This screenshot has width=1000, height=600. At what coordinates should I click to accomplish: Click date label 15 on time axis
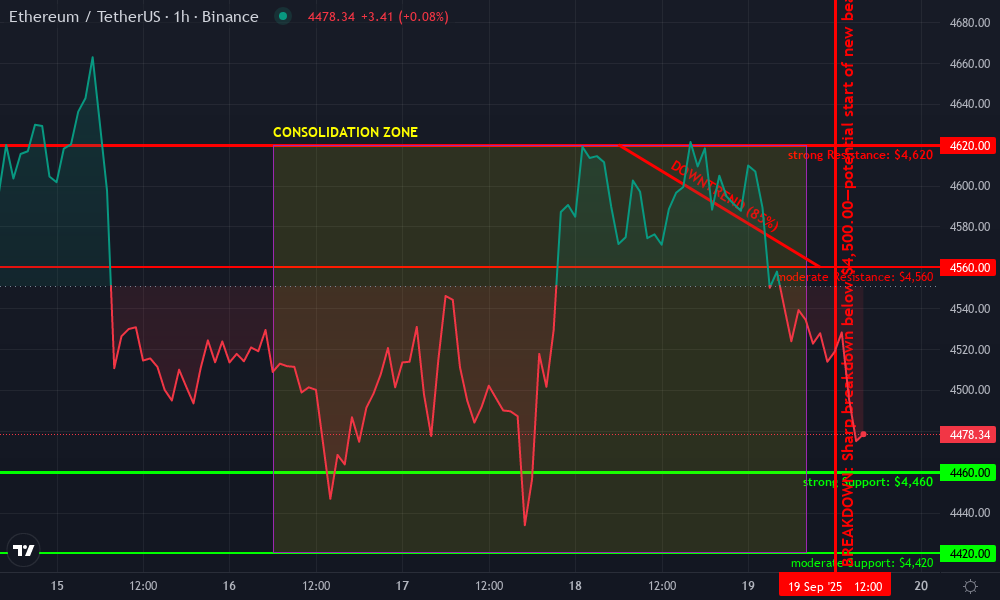pos(57,585)
